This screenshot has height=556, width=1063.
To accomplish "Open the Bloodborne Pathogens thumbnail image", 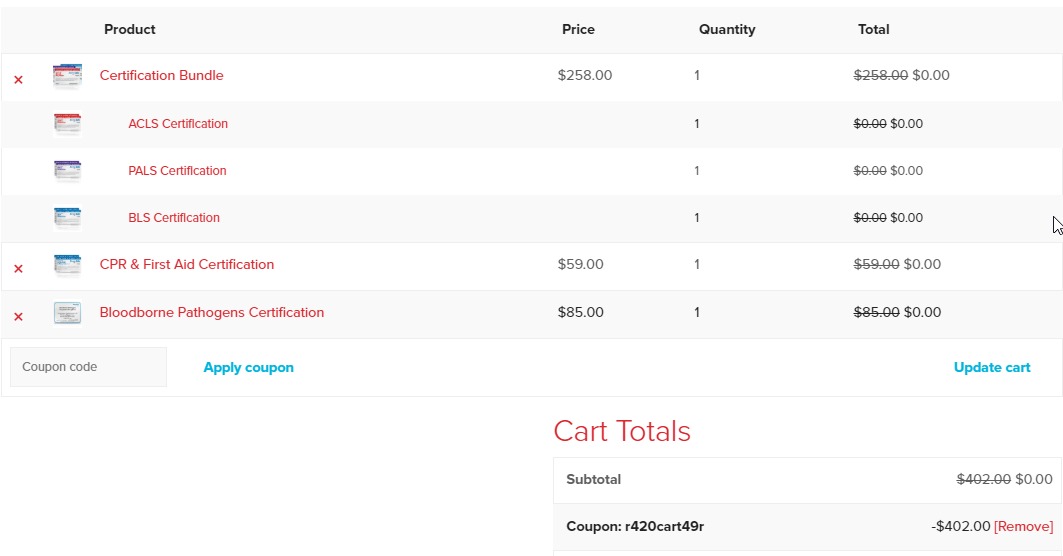I will click(x=67, y=313).
